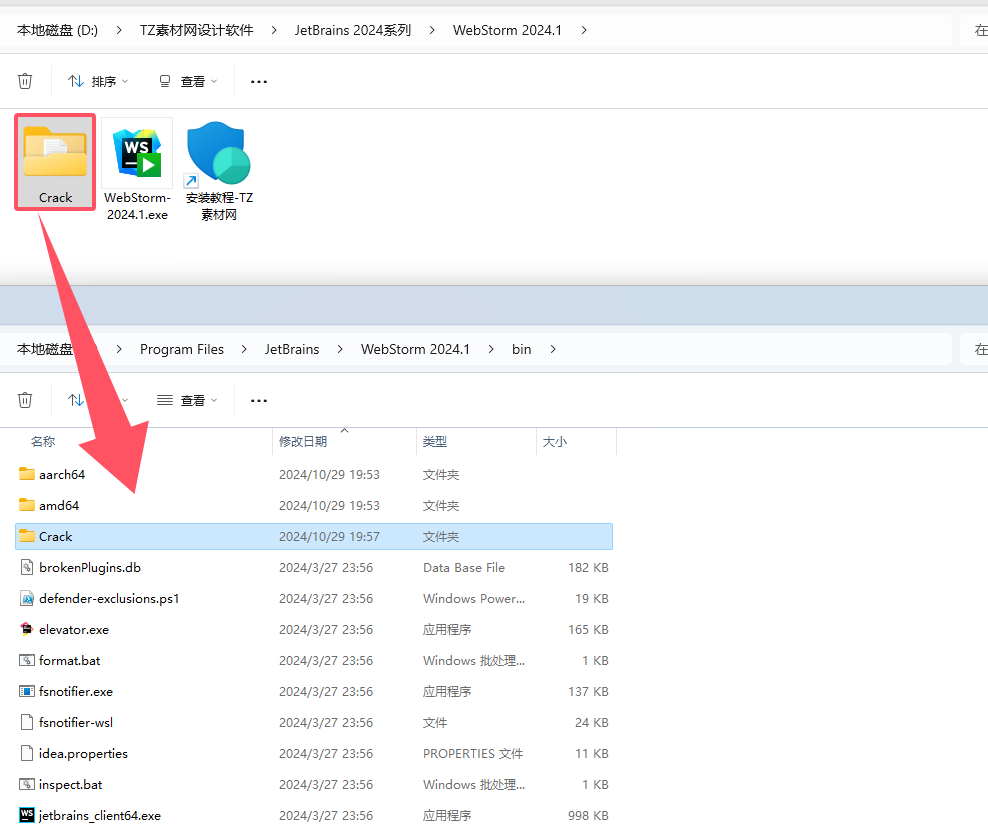Open the 查看 view dropdown in the upper window
This screenshot has height=825, width=988.
(x=188, y=81)
